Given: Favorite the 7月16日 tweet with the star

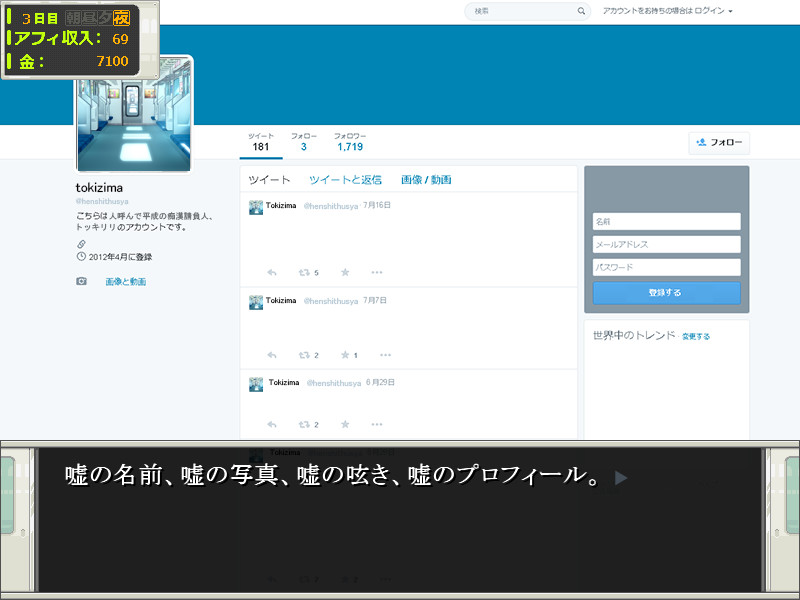Looking at the screenshot, I should tap(345, 272).
